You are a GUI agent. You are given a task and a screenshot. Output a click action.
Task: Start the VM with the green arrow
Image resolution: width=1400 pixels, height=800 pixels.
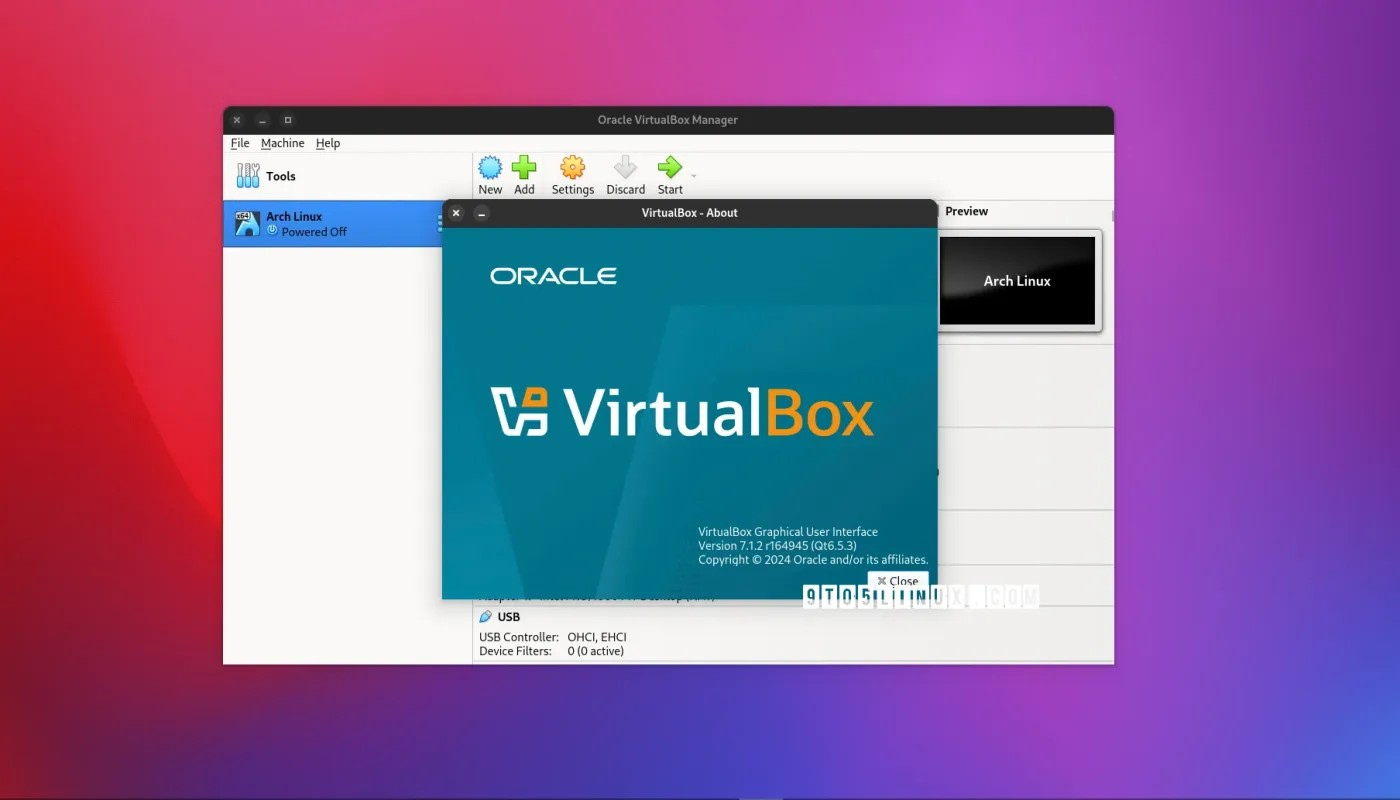pos(669,167)
